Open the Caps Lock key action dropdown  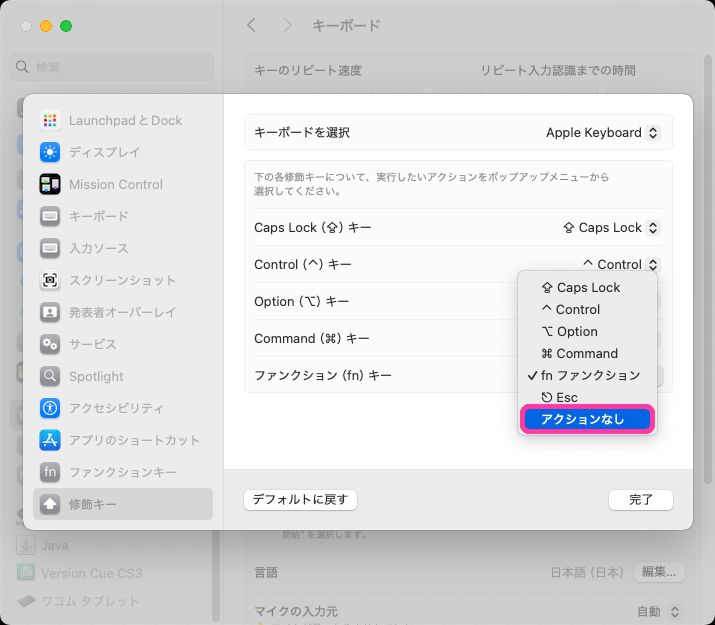click(611, 228)
